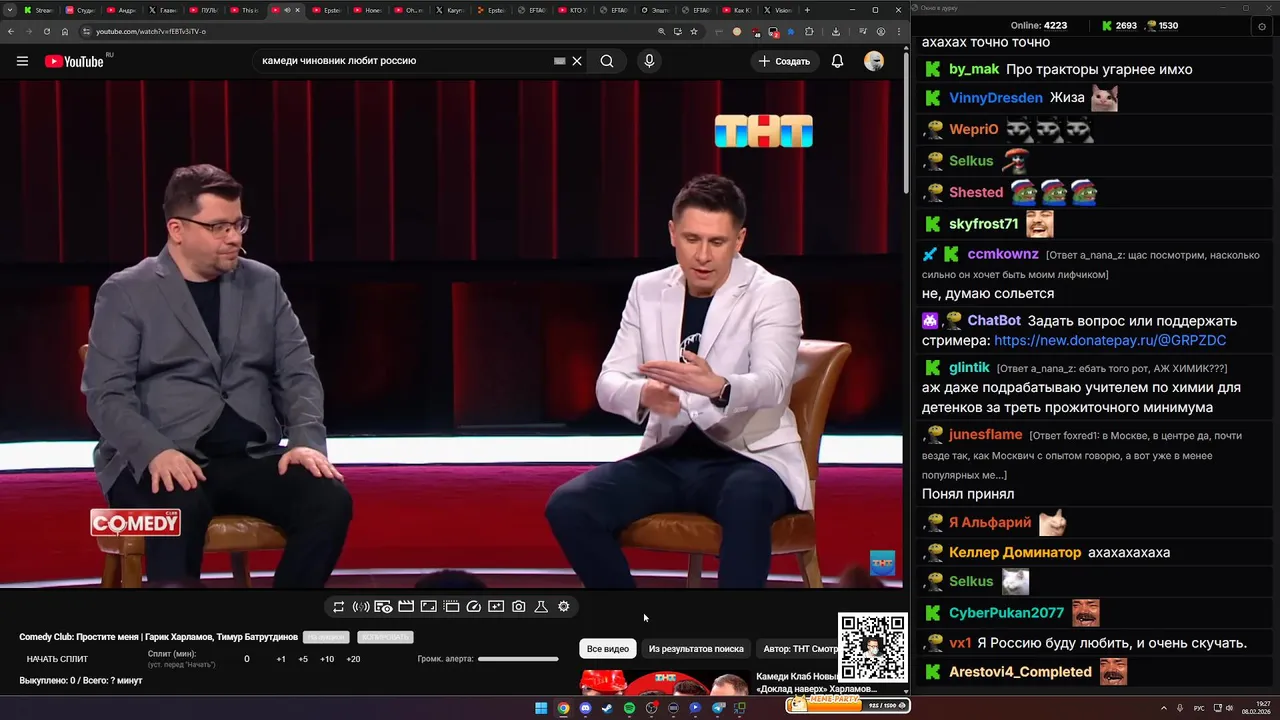
Task: Select the Из результатов поиска chip
Action: point(696,649)
